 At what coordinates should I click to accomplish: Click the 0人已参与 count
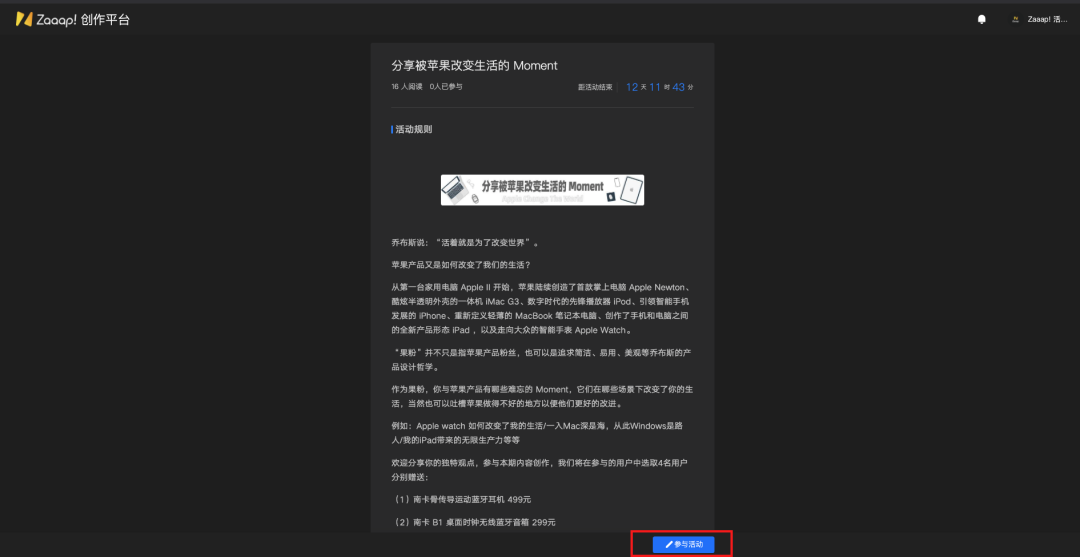[x=446, y=87]
